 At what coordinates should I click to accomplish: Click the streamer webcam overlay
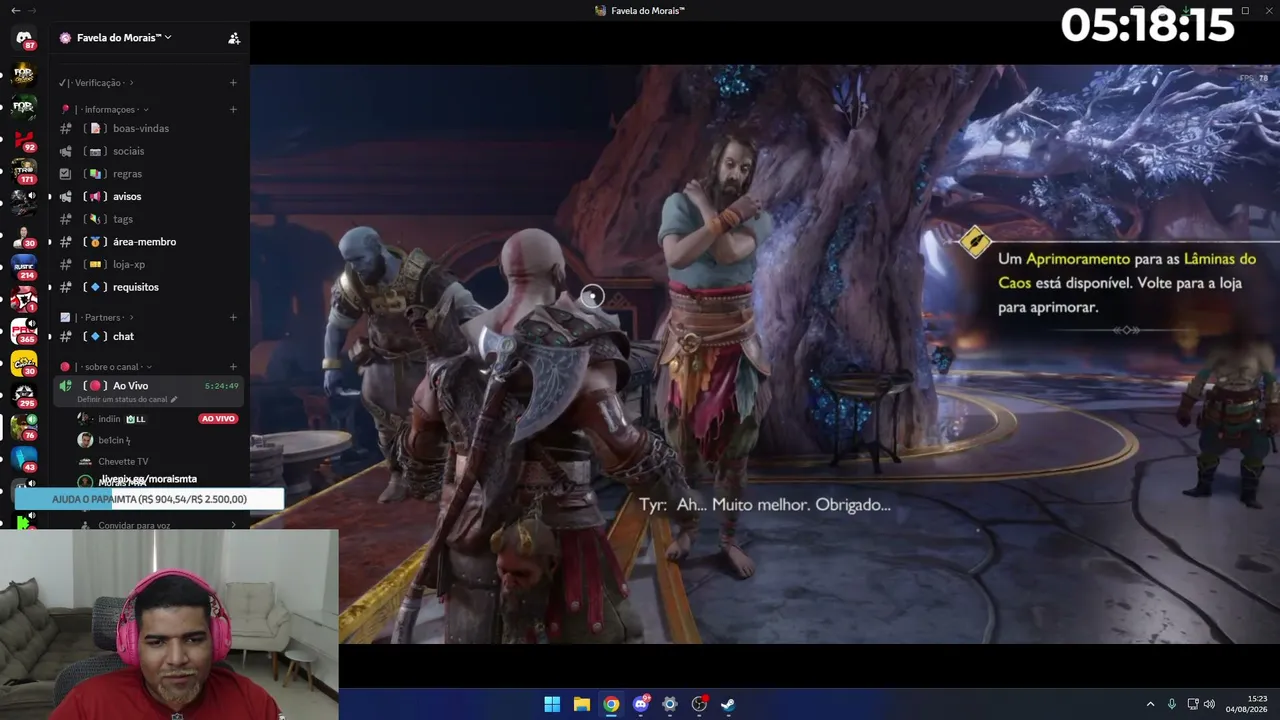pos(169,625)
